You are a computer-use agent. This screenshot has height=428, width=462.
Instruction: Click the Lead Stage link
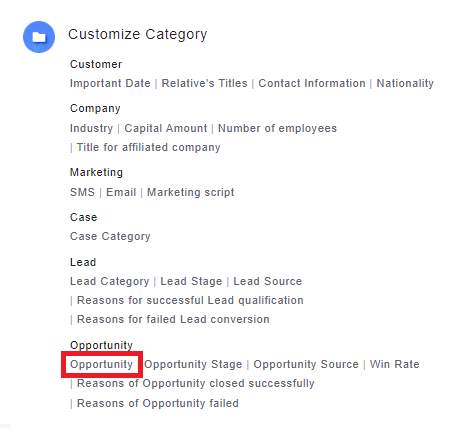[x=191, y=281]
